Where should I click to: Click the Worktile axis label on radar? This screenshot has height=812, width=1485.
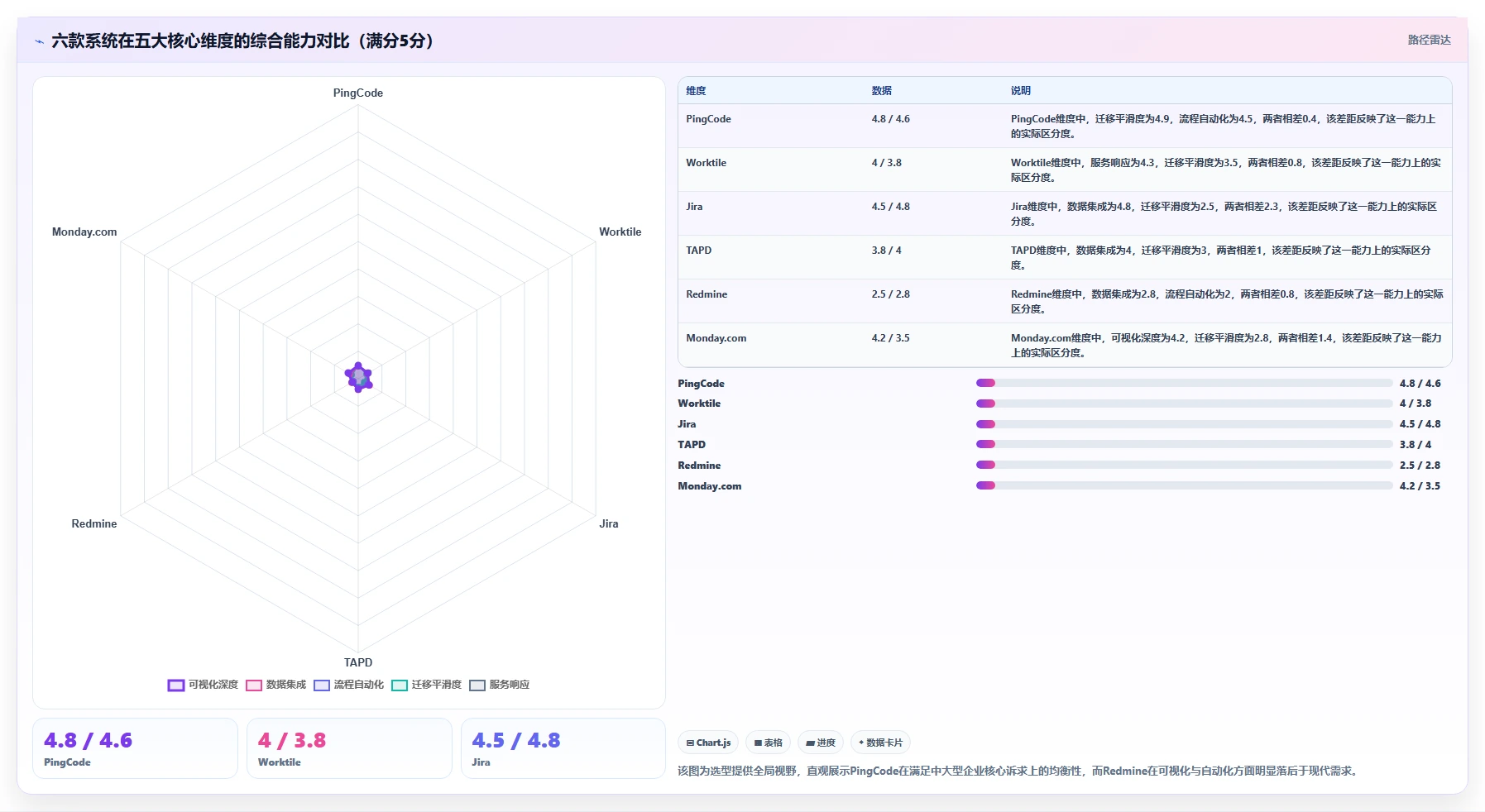[620, 232]
